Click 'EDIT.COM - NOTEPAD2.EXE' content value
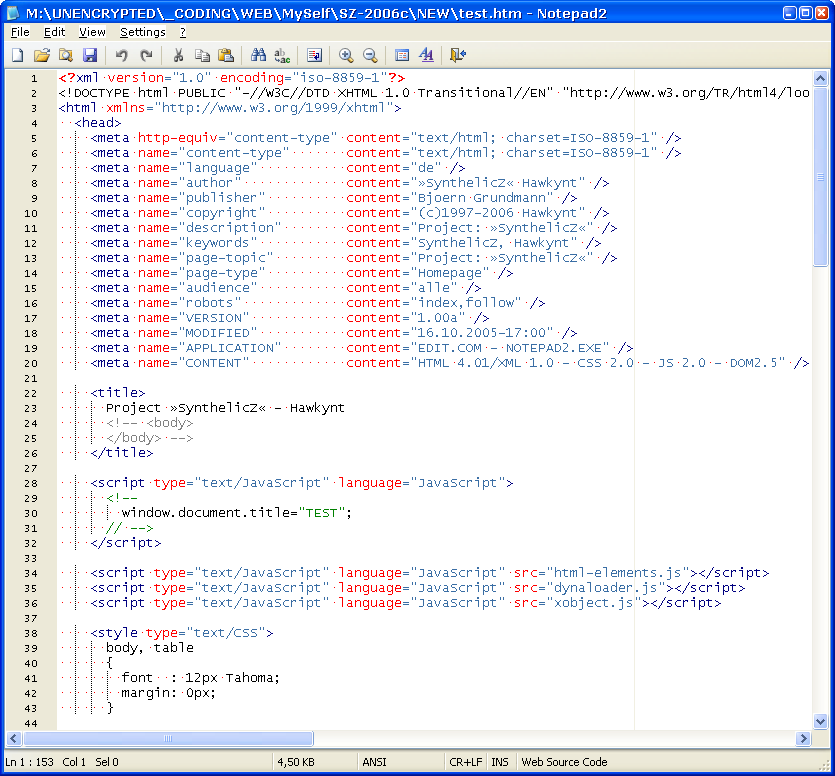Viewport: 835px width, 776px height. click(510, 348)
